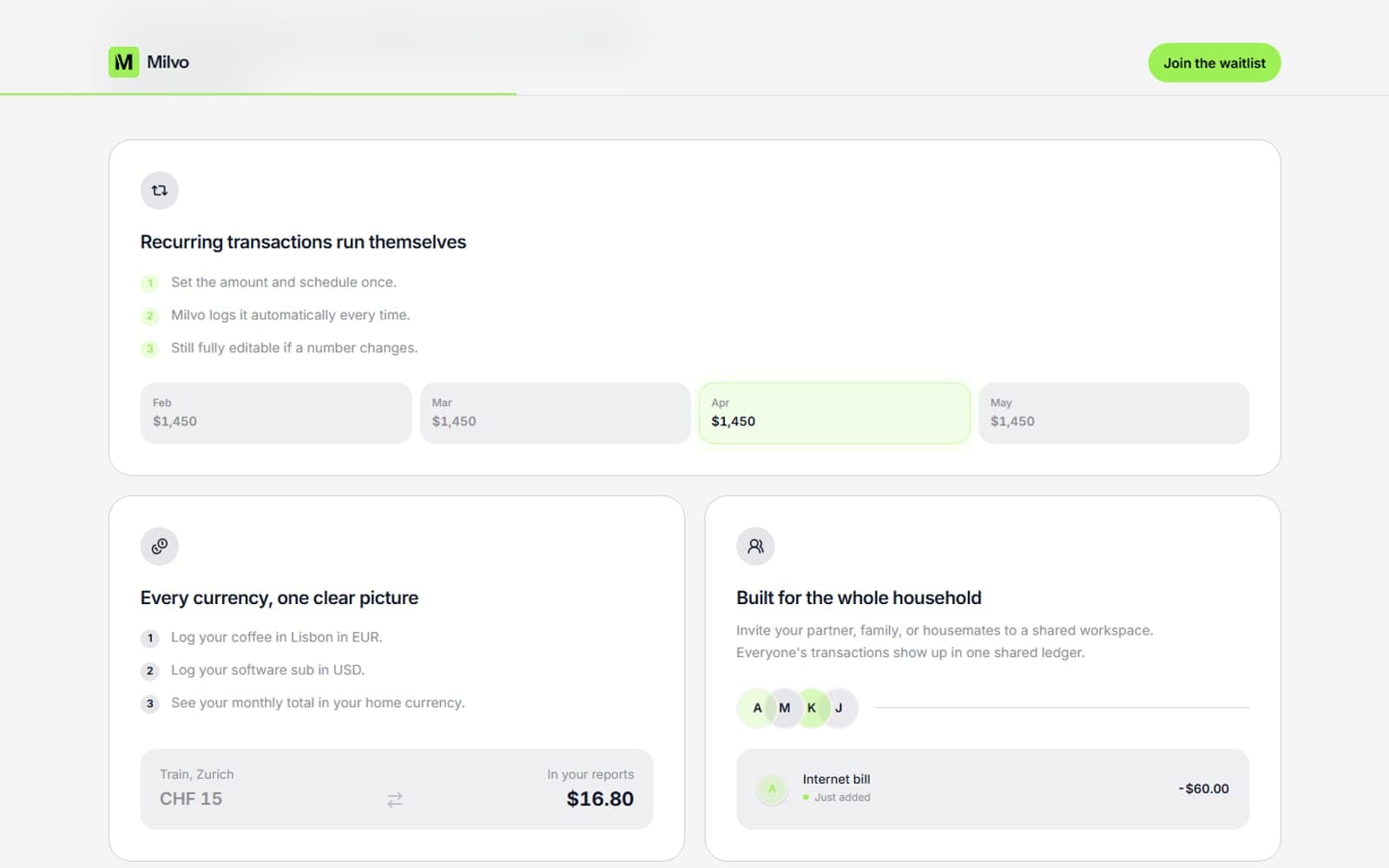The width and height of the screenshot is (1389, 868).
Task: Click heading 'Built for the whole household'
Action: 859,598
